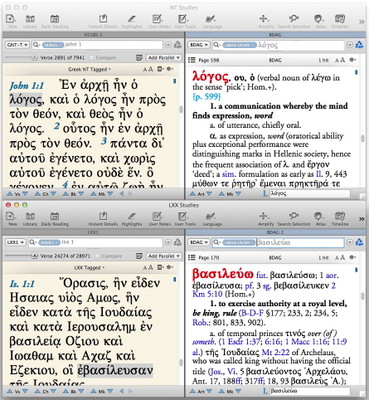Open Daily Reading in NT Studies toolbar
The image size is (369, 400).
(55, 22)
